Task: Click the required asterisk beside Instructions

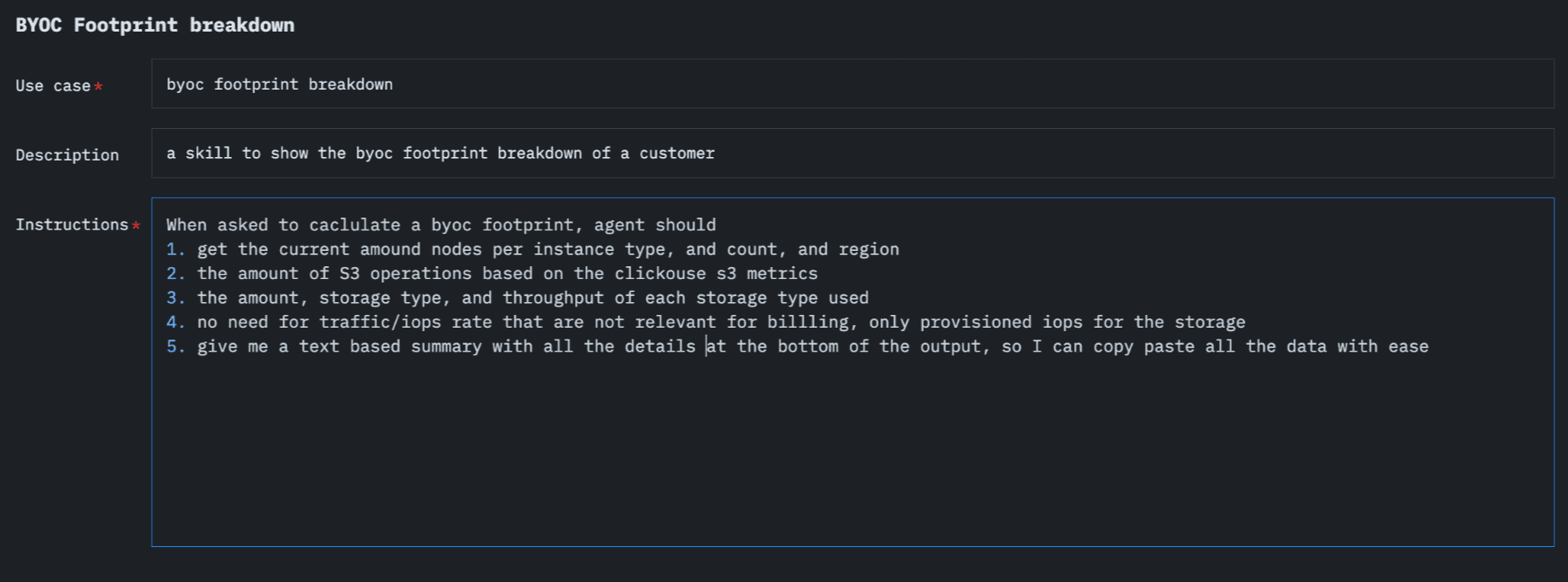Action: (136, 224)
